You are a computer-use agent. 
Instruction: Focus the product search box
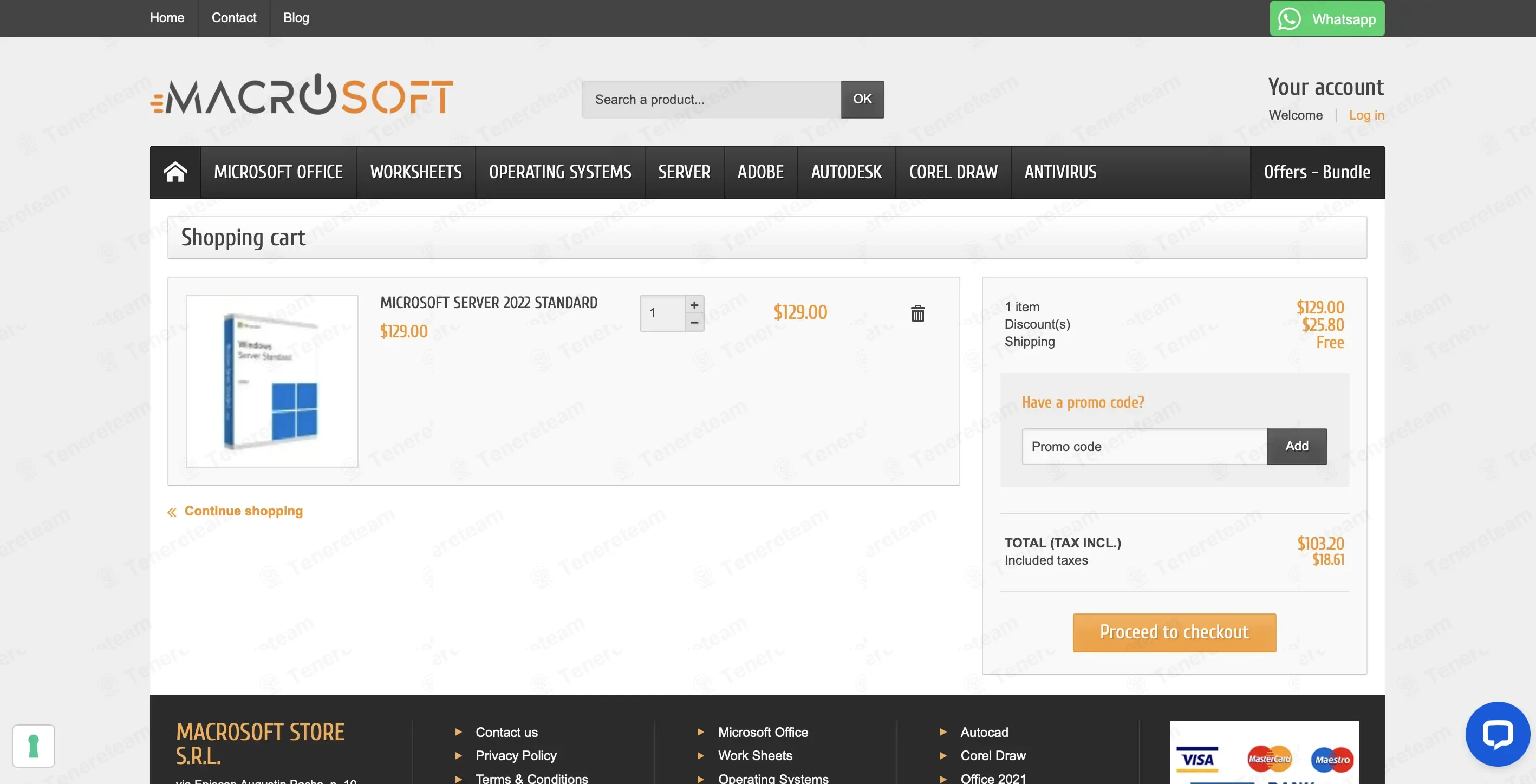coord(711,99)
